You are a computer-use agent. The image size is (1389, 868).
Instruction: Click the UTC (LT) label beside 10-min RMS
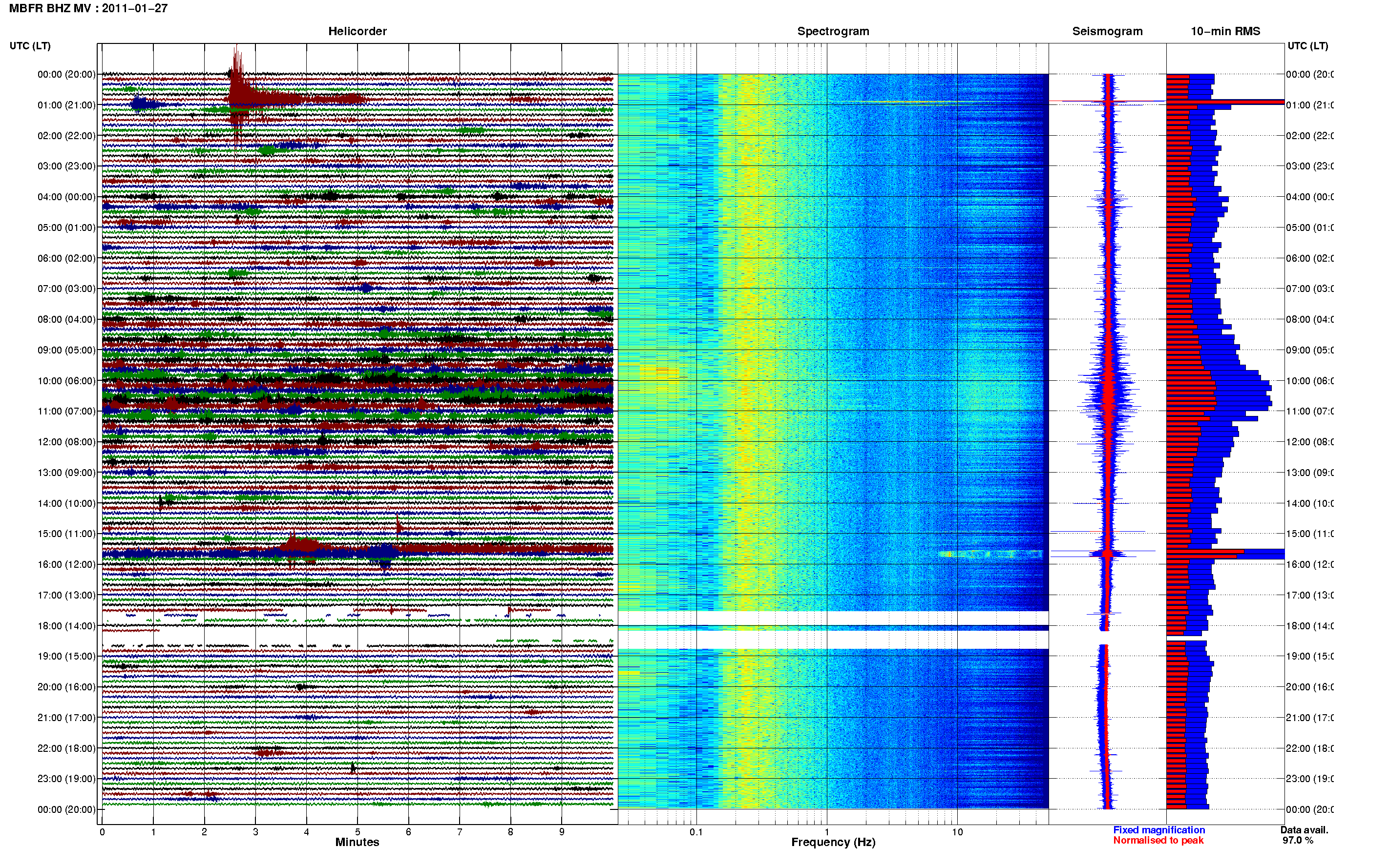click(x=1307, y=46)
